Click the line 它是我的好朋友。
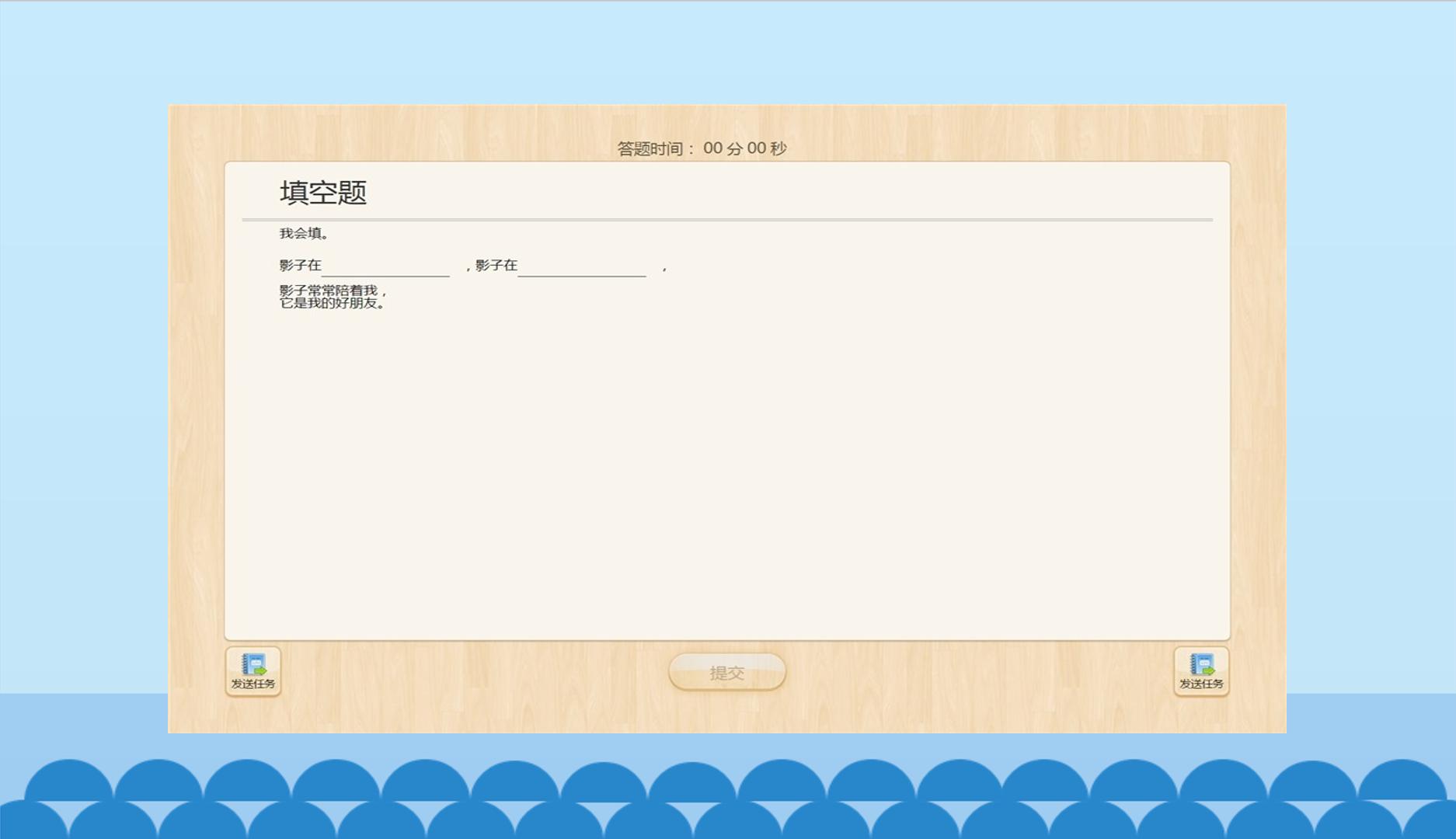The height and width of the screenshot is (839, 1456). tap(333, 303)
